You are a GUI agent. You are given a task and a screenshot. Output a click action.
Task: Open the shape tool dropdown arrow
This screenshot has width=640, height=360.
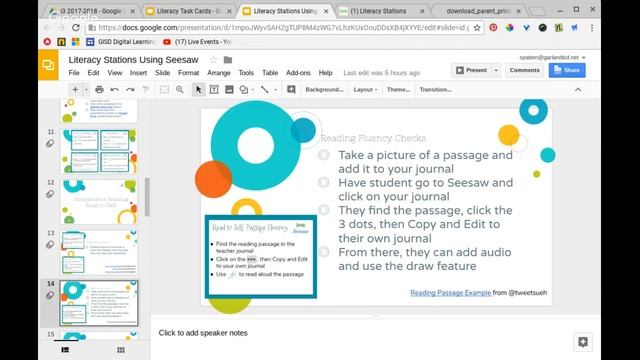[x=253, y=90]
